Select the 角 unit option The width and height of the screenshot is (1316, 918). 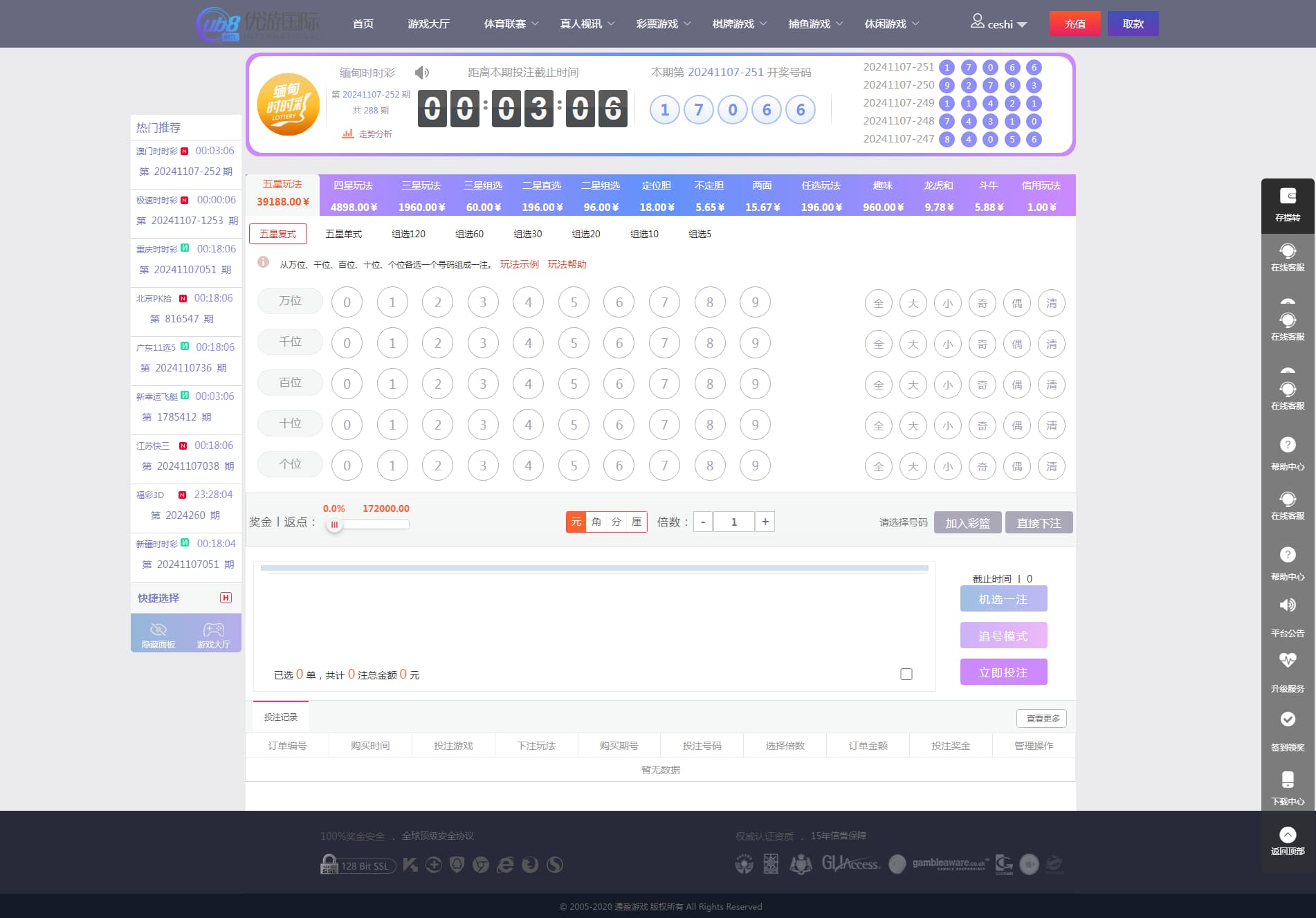click(596, 522)
